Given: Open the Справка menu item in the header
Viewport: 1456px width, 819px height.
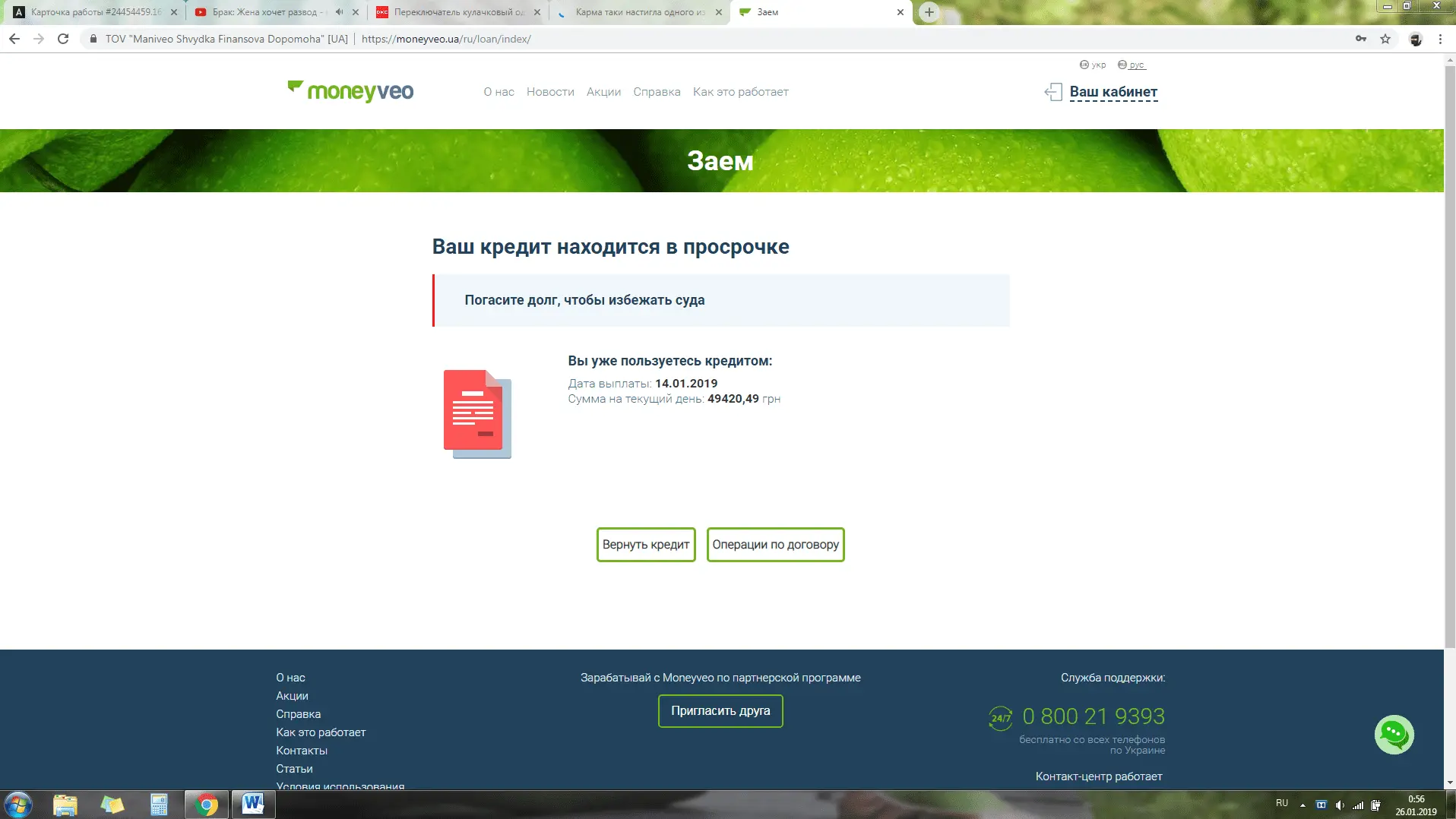Looking at the screenshot, I should coord(657,92).
